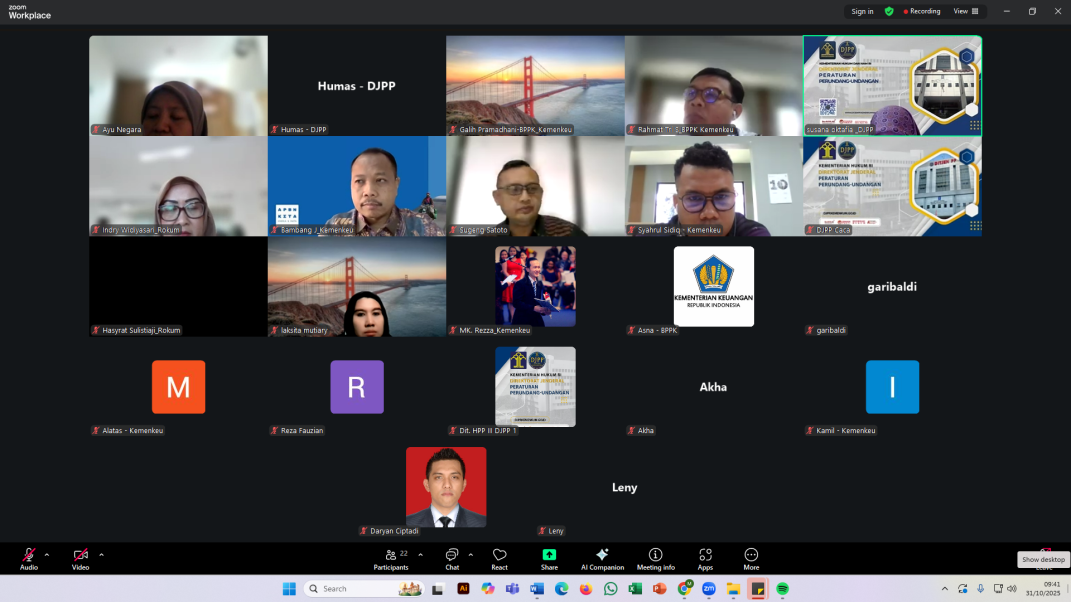This screenshot has width=1071, height=602.
Task: Open the View layout menu
Action: [965, 12]
